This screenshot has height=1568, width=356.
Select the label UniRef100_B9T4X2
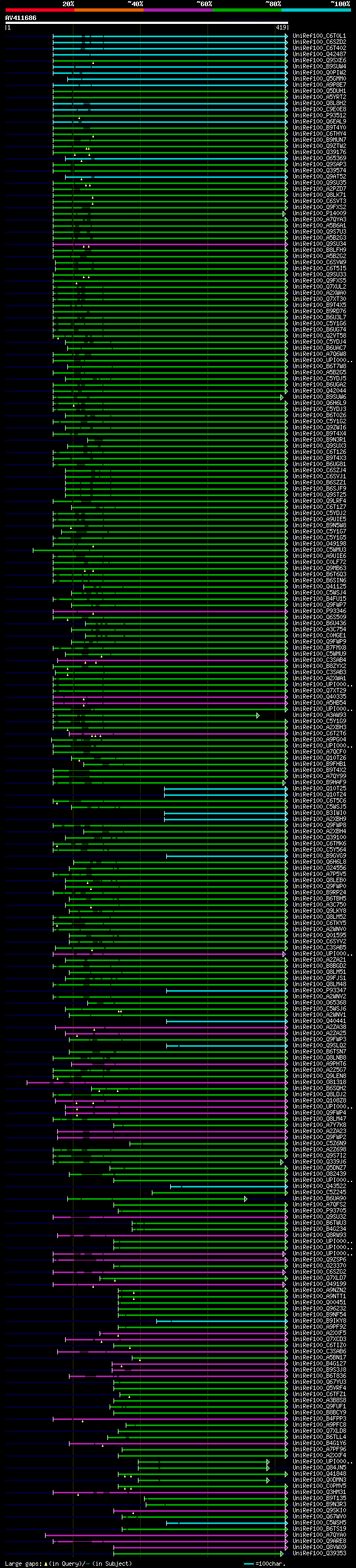[319, 770]
